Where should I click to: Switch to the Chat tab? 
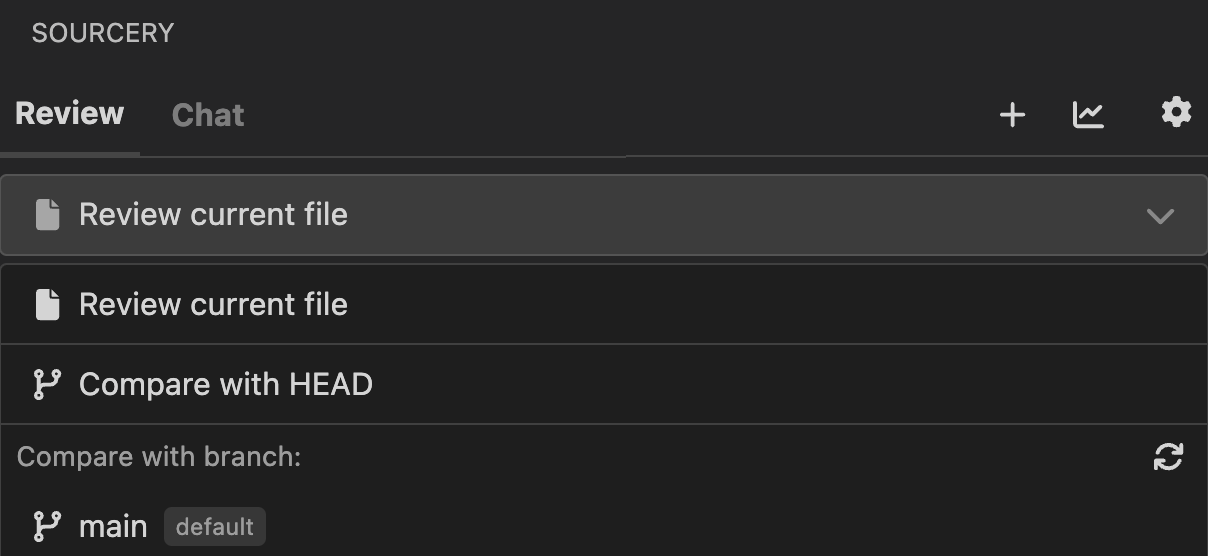208,115
